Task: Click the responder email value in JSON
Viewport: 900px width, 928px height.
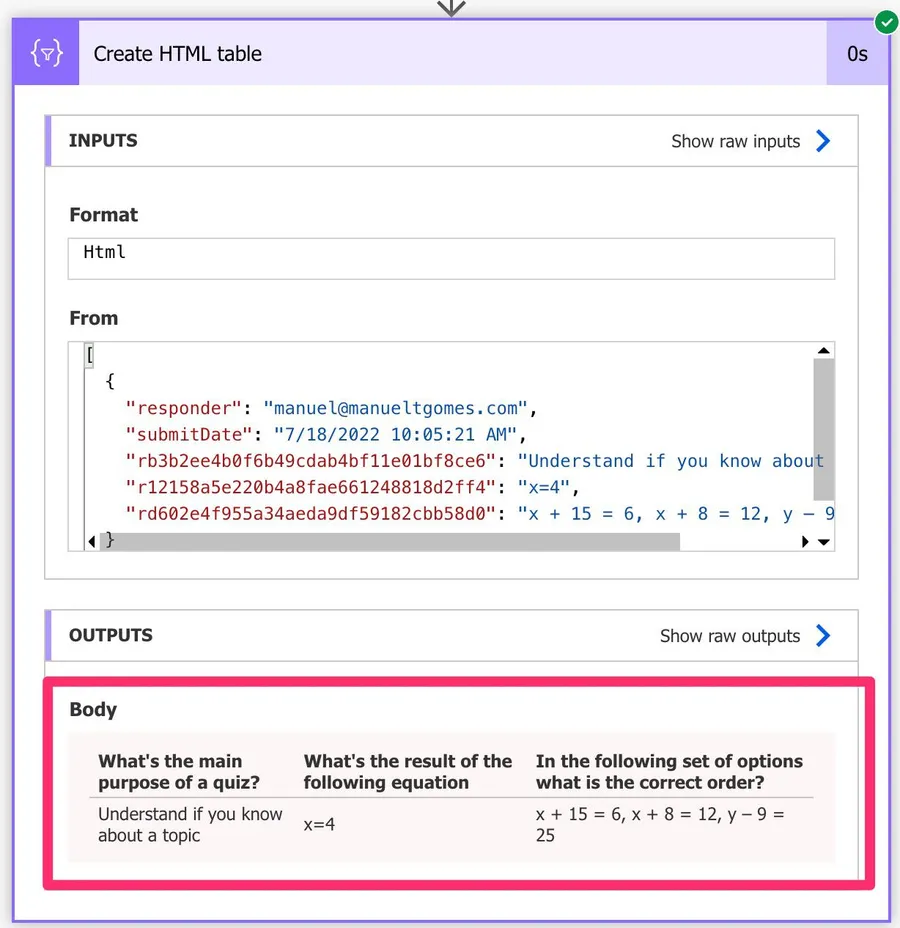Action: click(x=395, y=408)
